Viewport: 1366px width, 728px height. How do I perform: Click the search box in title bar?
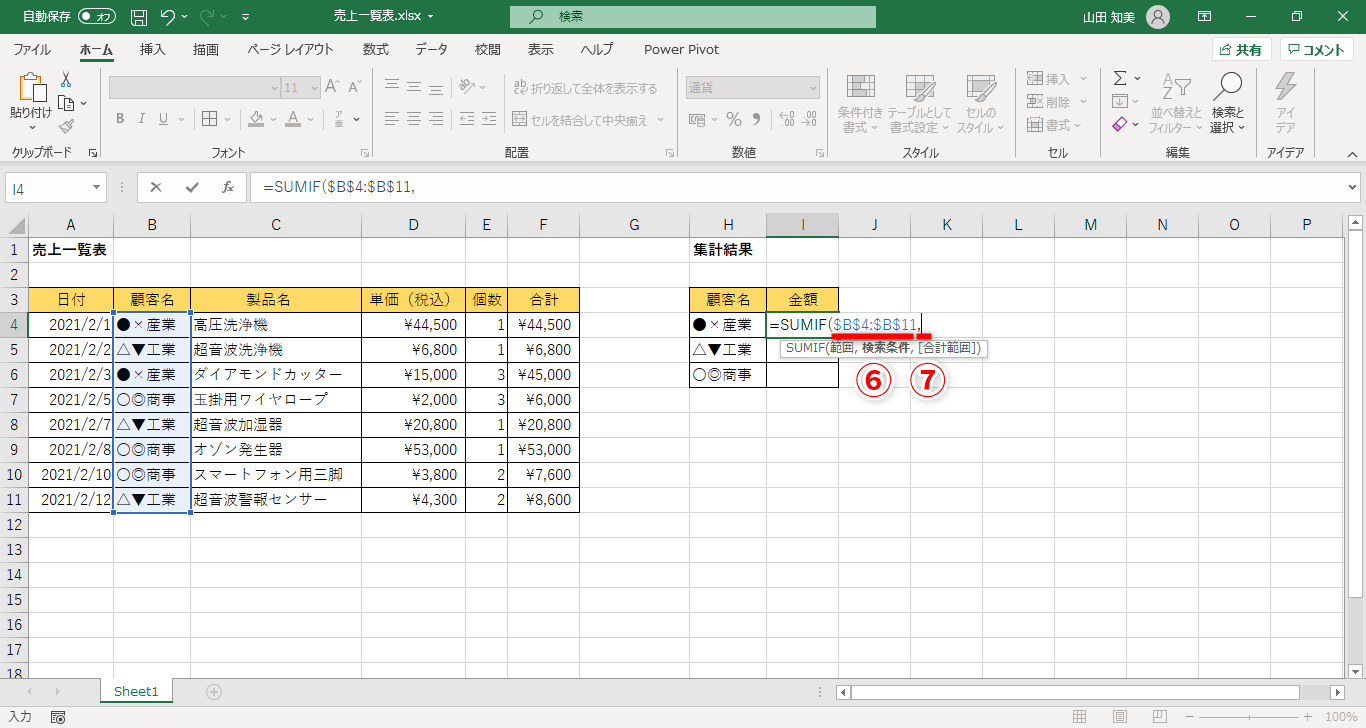692,17
